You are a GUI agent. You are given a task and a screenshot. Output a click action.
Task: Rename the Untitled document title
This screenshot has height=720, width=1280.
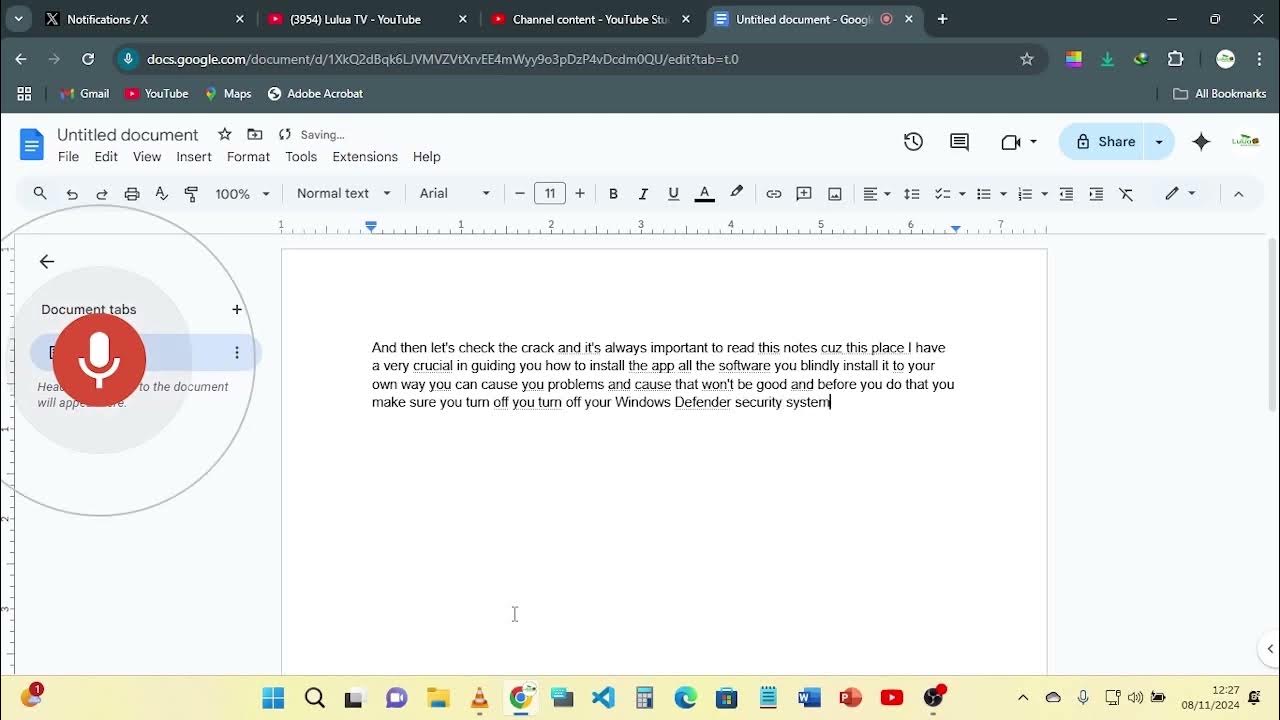(128, 135)
